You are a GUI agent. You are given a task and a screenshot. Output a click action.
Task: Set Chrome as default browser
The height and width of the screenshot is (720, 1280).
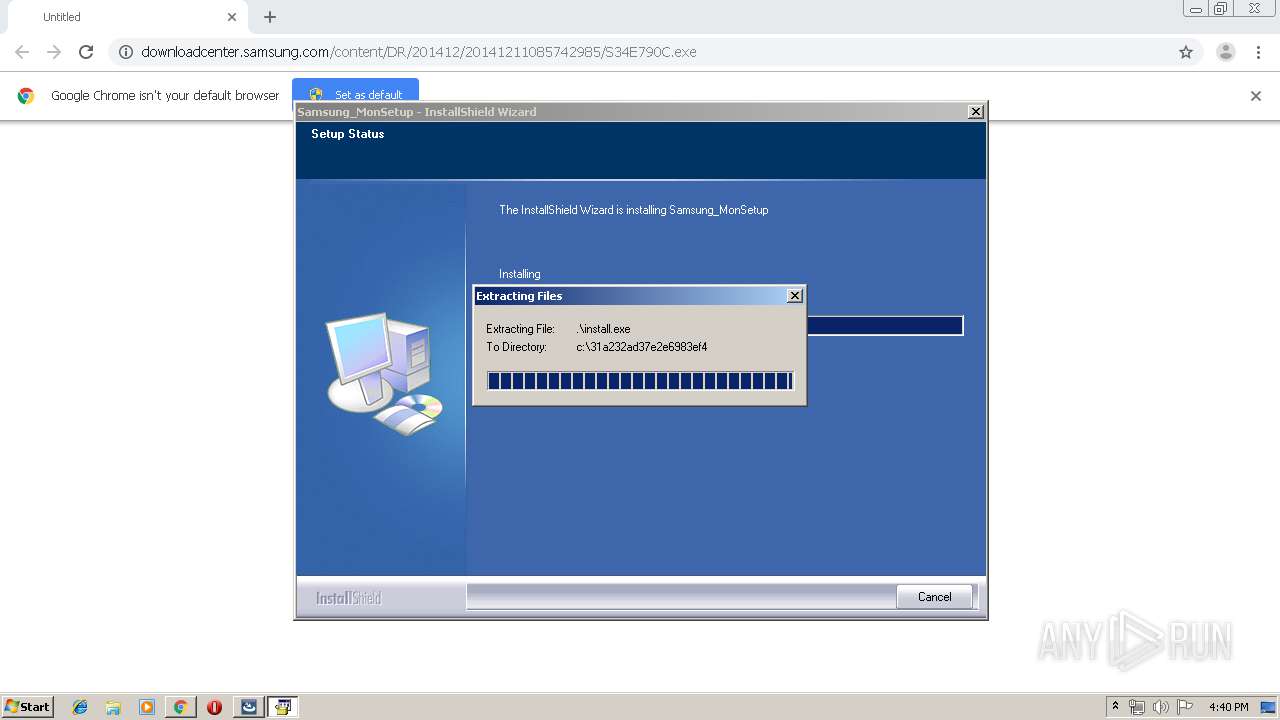355,95
